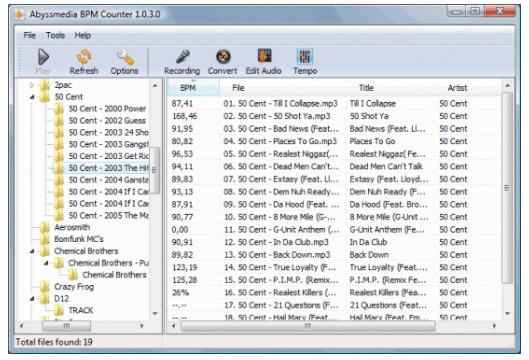The image size is (529, 360).
Task: Select file 13. 50 Cent - Back Down.mp3
Action: [277, 255]
